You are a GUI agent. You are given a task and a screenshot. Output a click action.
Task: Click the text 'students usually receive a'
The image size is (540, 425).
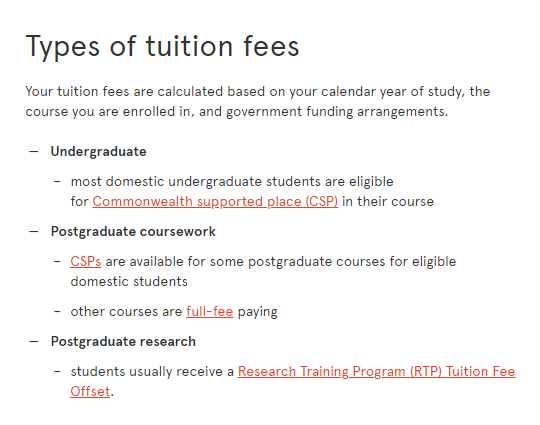152,371
